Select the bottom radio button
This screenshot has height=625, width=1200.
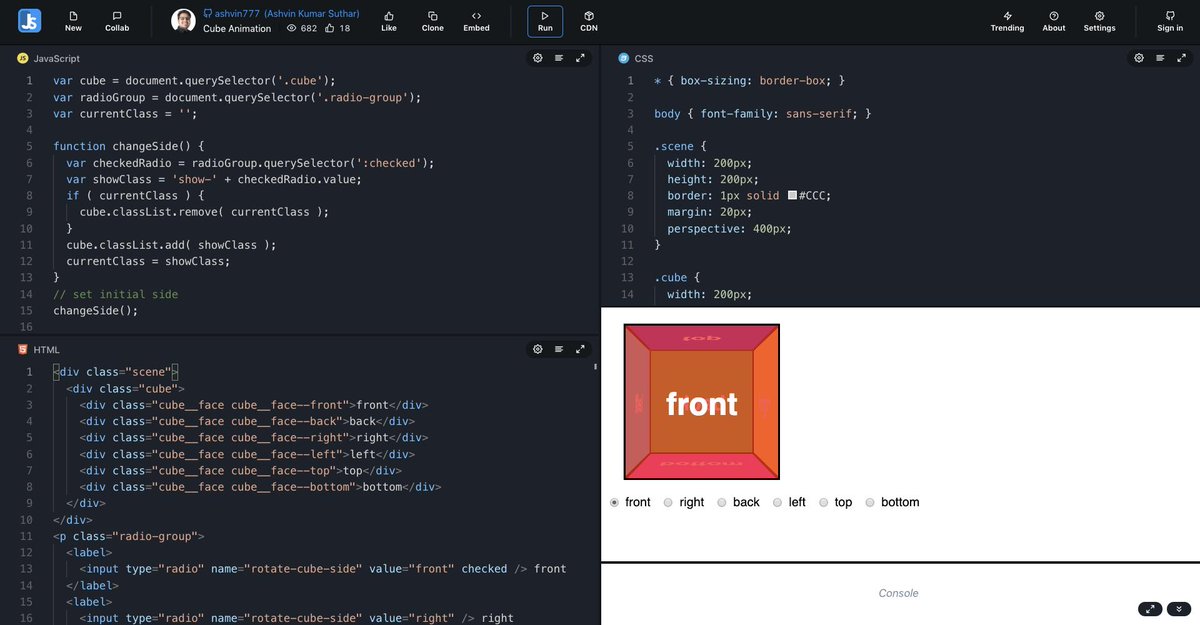click(x=870, y=502)
